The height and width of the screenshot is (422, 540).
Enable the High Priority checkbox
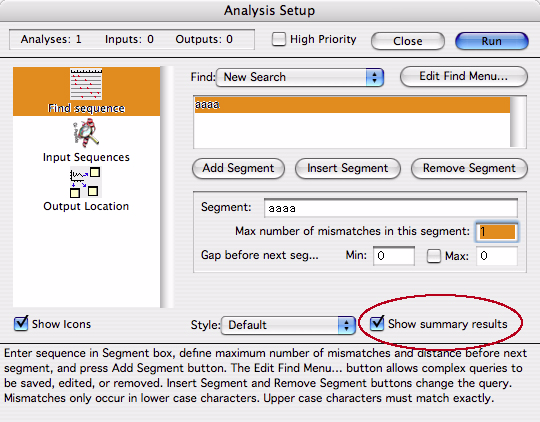(x=279, y=39)
